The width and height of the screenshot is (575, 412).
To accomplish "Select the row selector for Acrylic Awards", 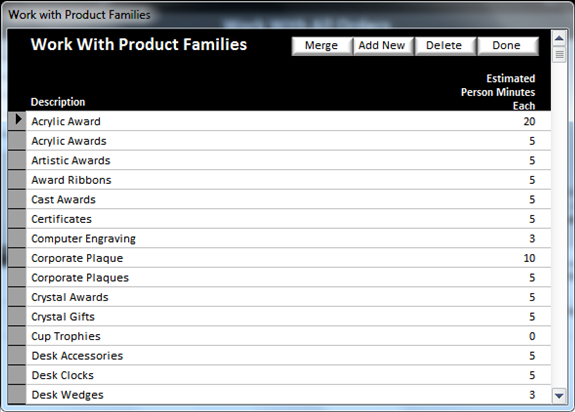I will tap(17, 141).
